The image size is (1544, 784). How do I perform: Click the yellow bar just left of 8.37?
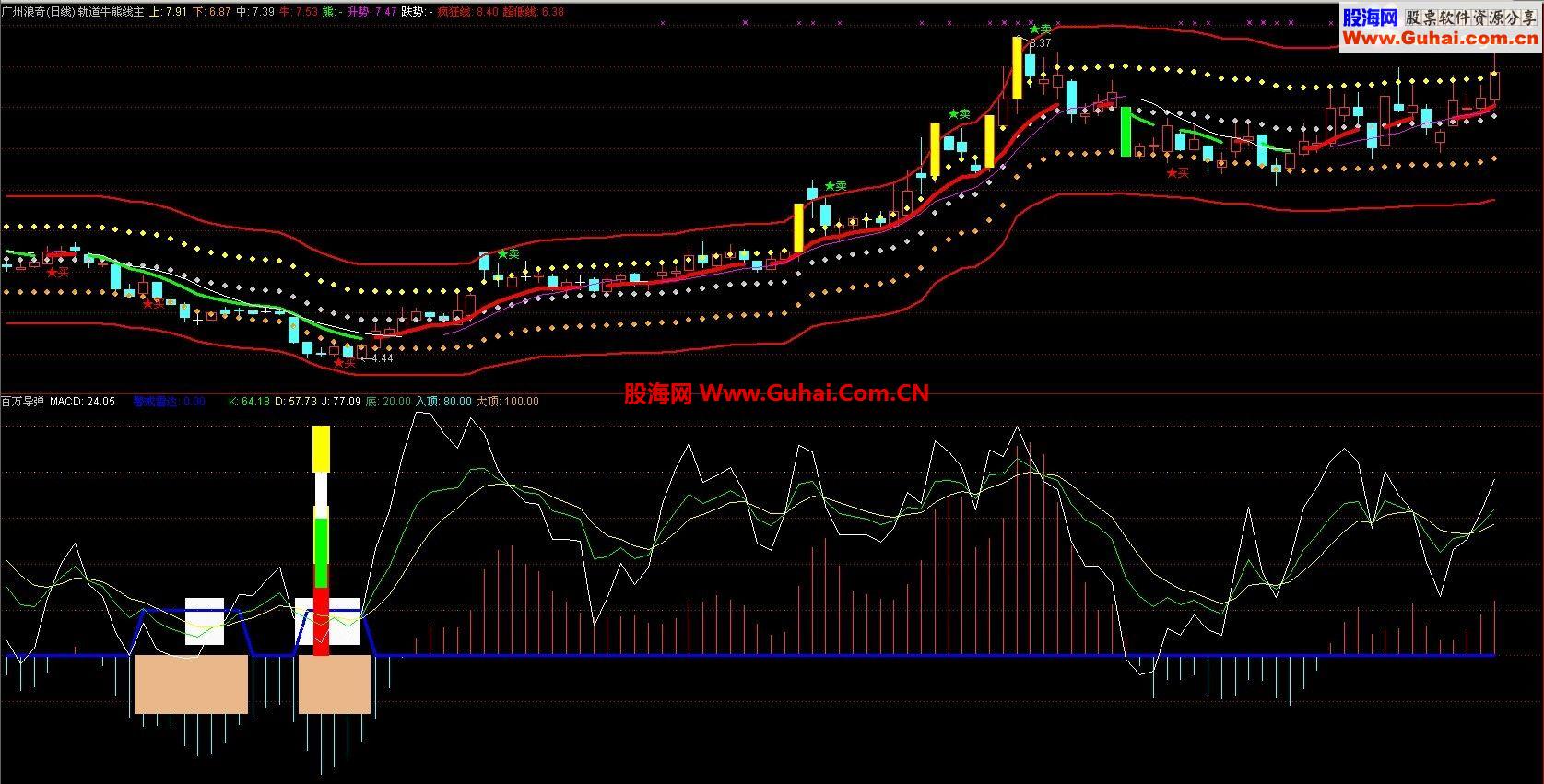point(1017,68)
